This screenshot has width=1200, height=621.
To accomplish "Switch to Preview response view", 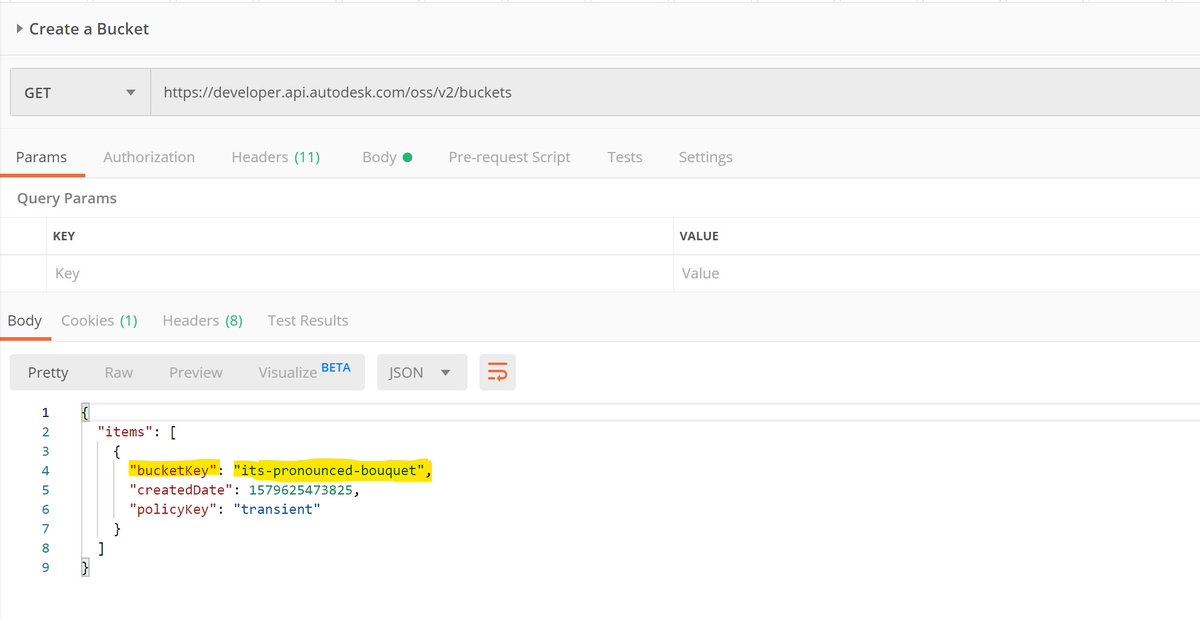I will [195, 372].
